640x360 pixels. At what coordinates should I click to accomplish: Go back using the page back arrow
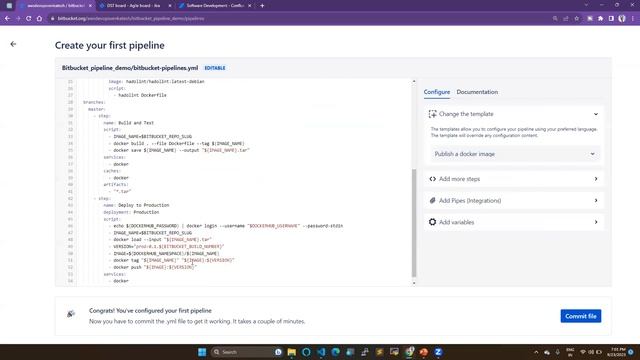coord(13,44)
